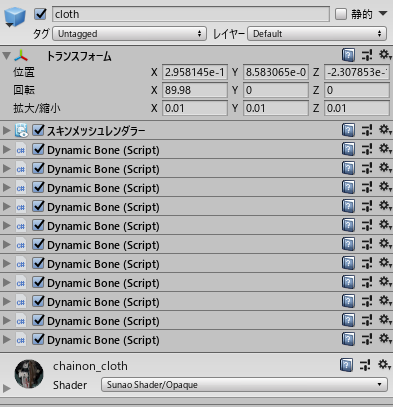This screenshot has width=393, height=407.
Task: Open help for chainon_cloth material
Action: coord(346,365)
